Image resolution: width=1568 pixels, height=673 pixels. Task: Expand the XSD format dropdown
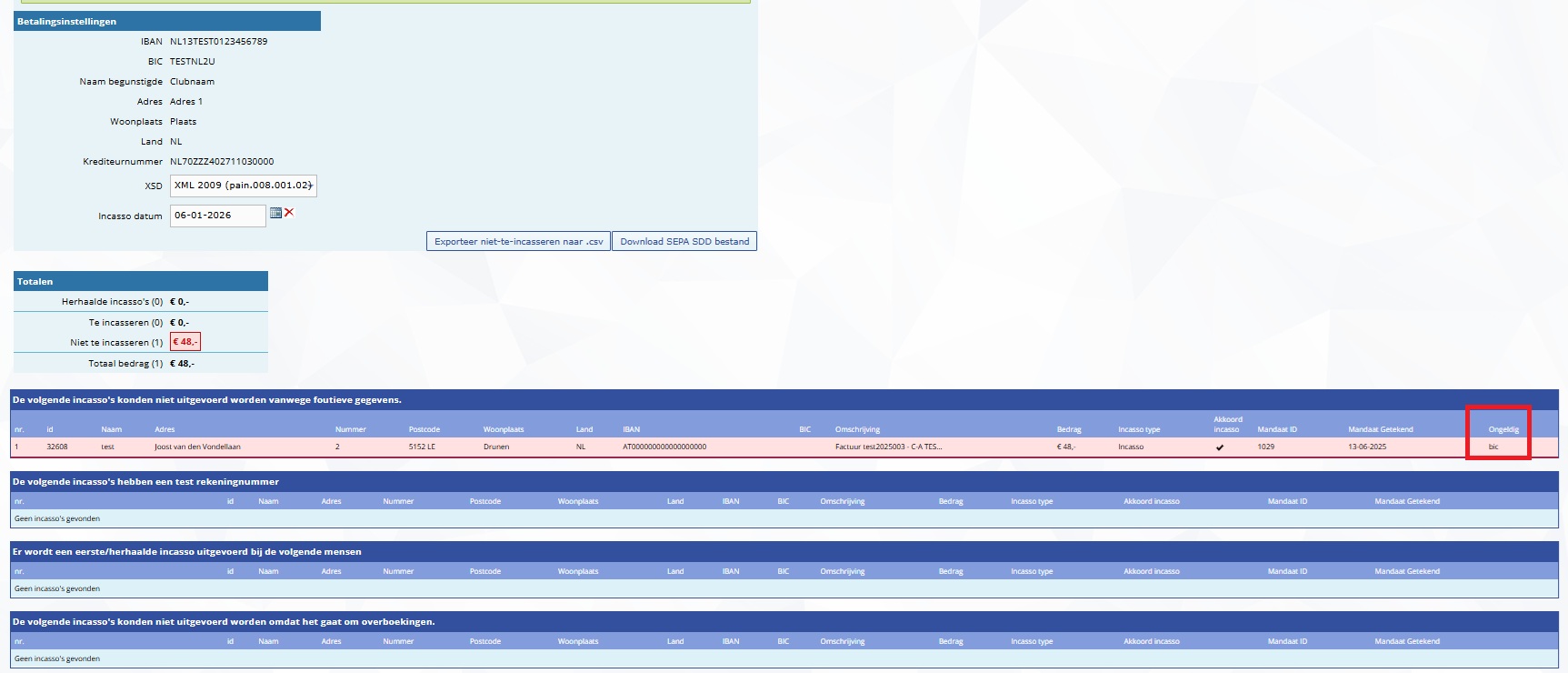tap(244, 186)
